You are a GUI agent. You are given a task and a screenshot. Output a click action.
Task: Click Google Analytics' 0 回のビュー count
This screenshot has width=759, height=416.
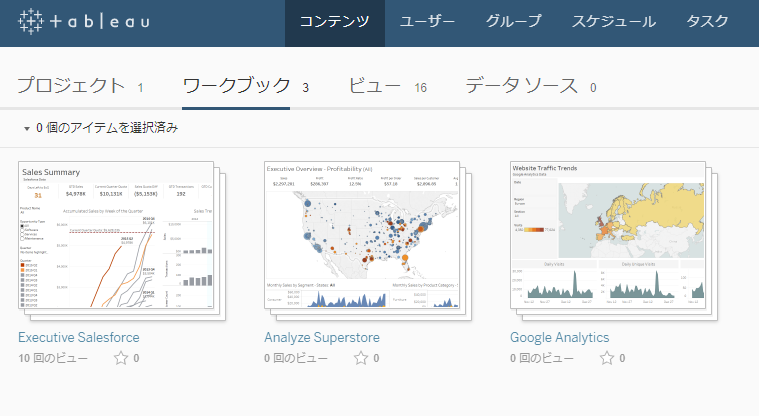pyautogui.click(x=542, y=358)
